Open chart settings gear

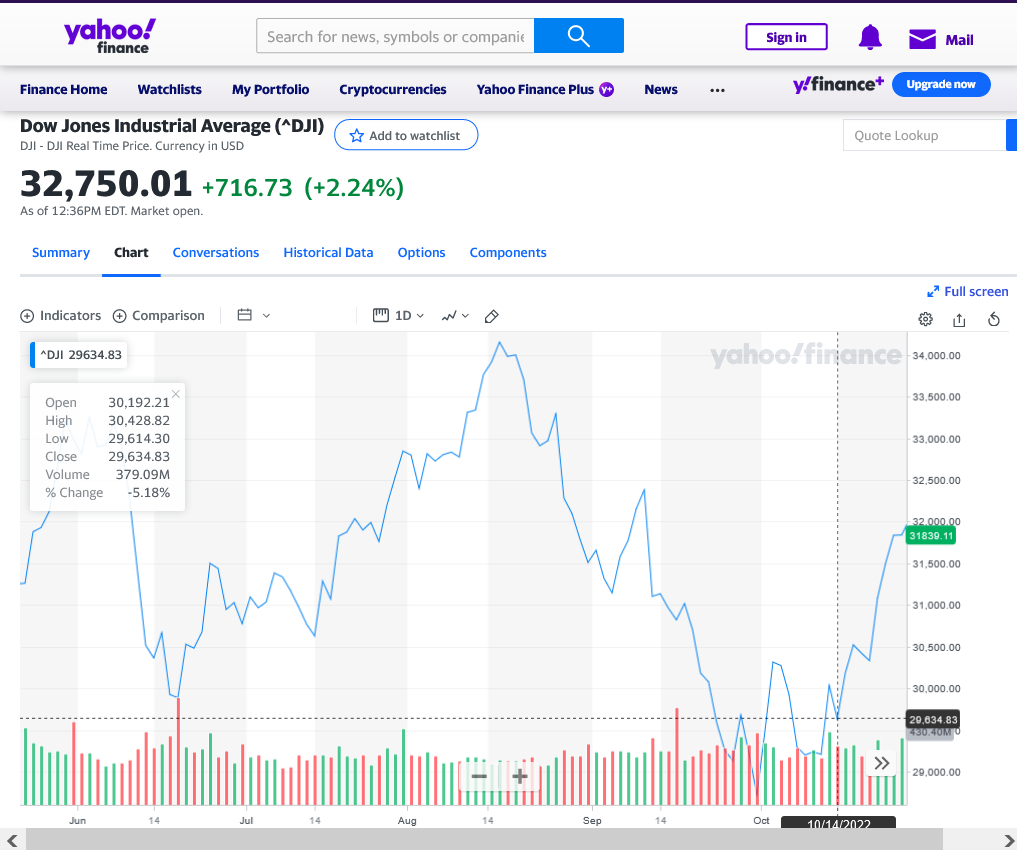926,319
